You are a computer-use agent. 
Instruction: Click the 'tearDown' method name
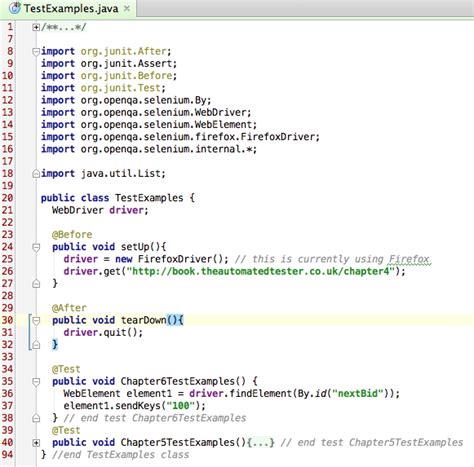[x=143, y=320]
